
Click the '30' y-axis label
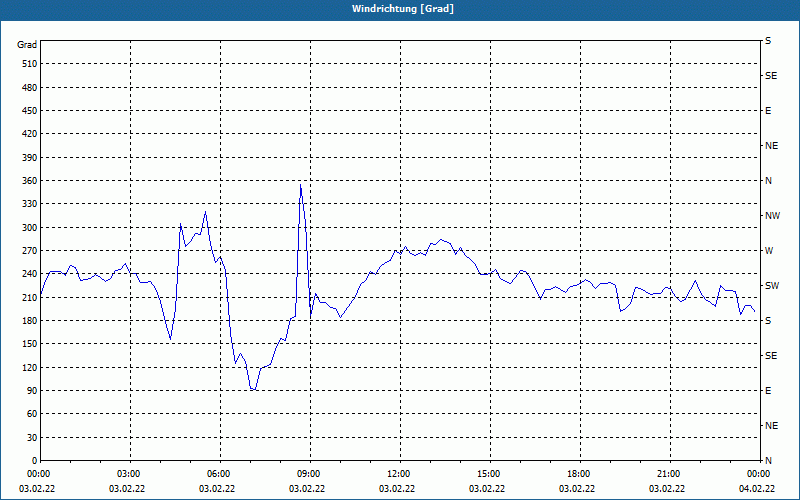pyautogui.click(x=32, y=438)
